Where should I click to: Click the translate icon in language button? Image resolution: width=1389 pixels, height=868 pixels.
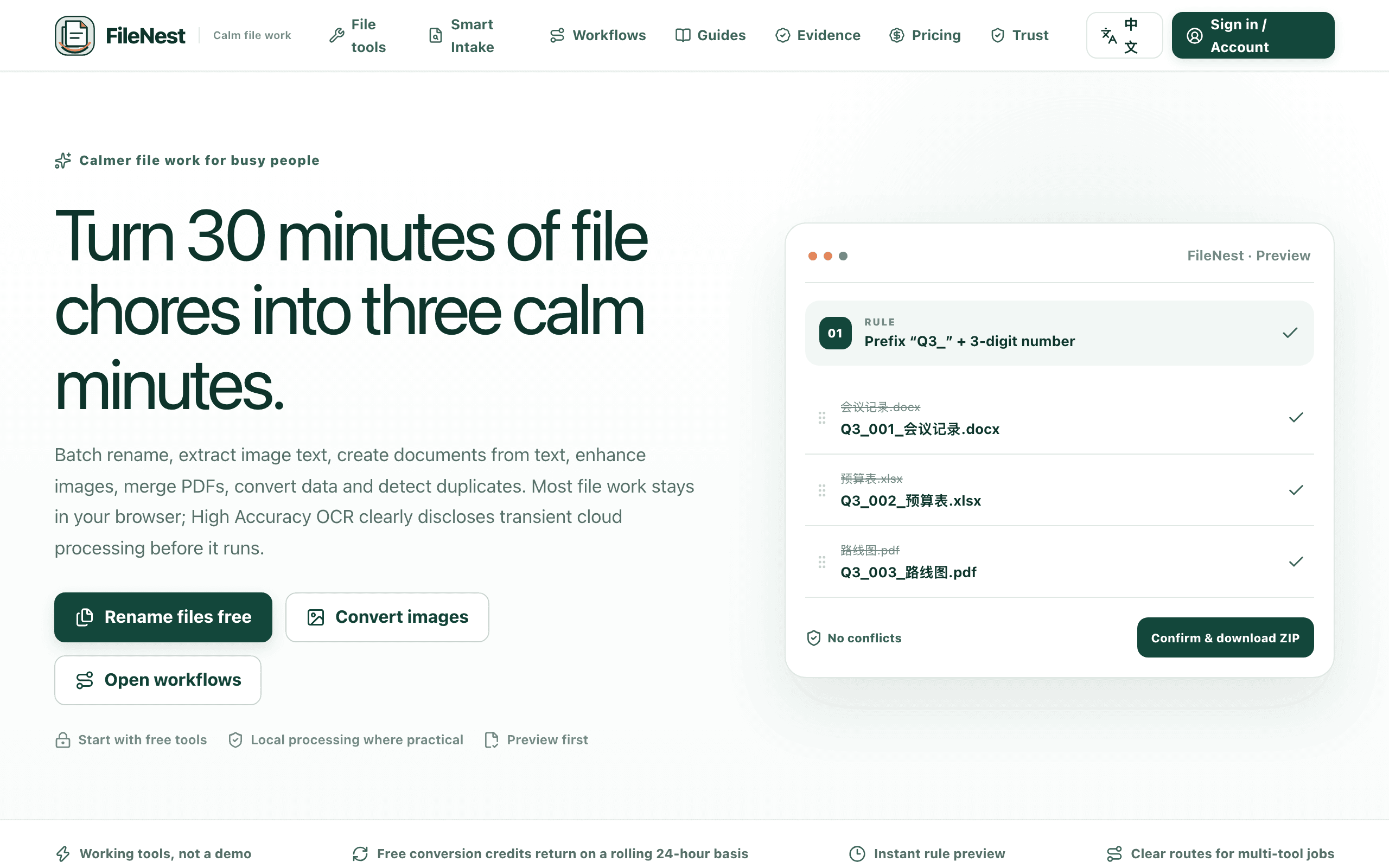(x=1109, y=36)
